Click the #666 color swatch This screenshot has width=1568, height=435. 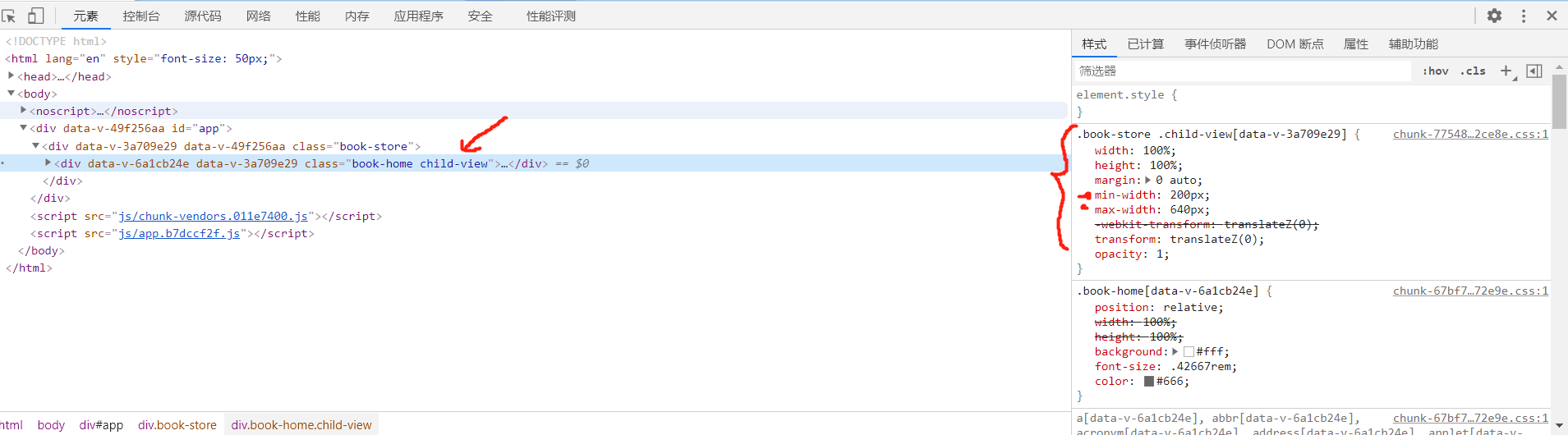pos(1149,382)
